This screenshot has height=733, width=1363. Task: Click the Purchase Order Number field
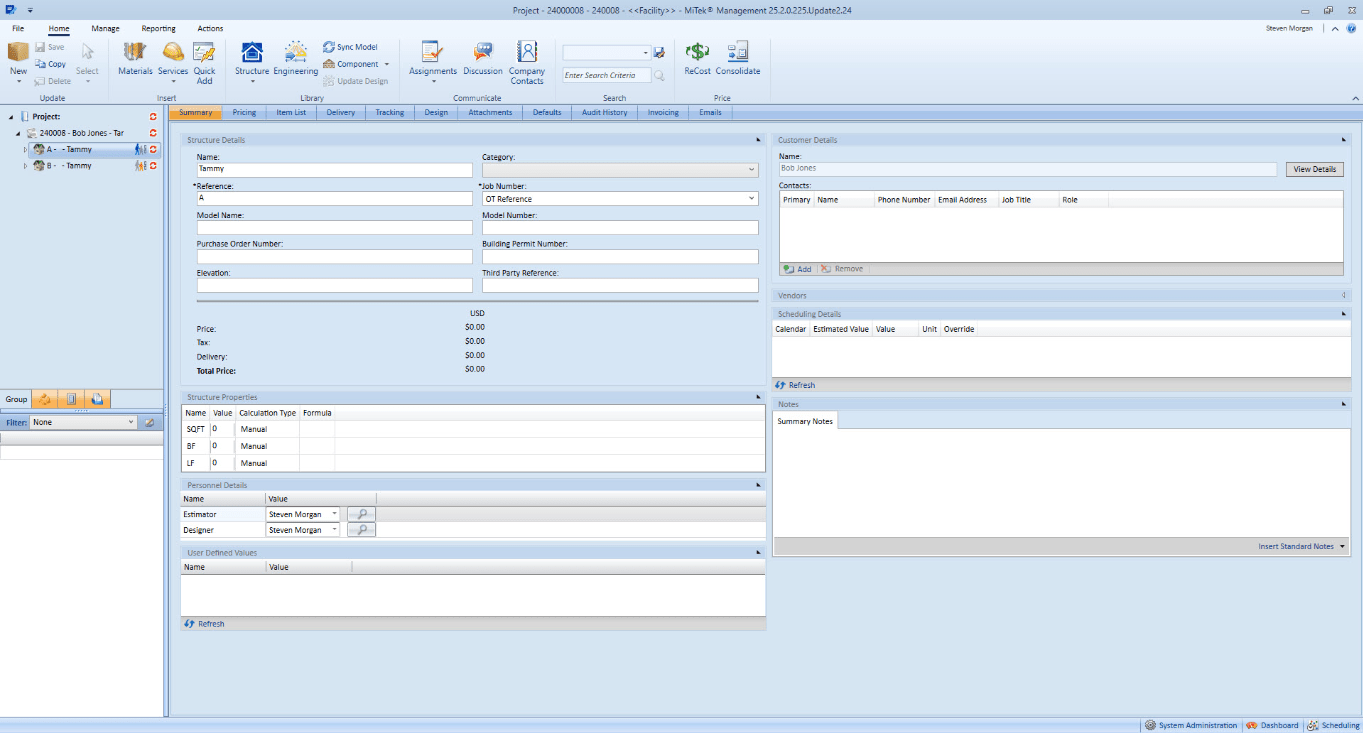click(334, 257)
